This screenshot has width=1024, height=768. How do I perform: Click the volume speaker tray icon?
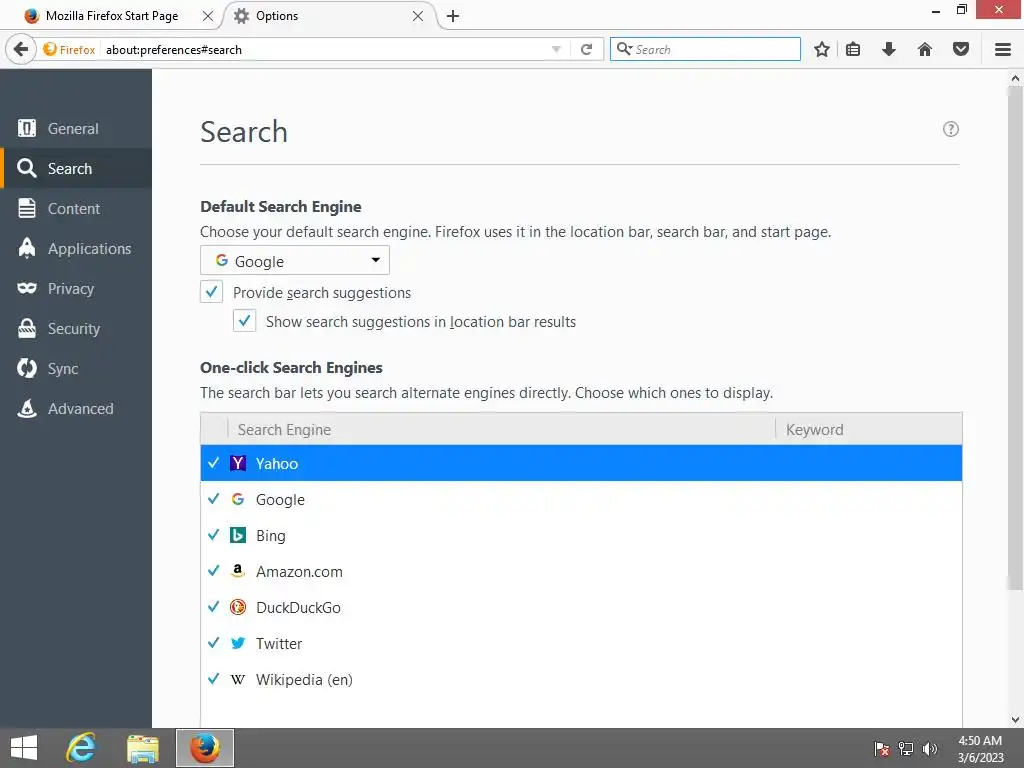[x=930, y=749]
